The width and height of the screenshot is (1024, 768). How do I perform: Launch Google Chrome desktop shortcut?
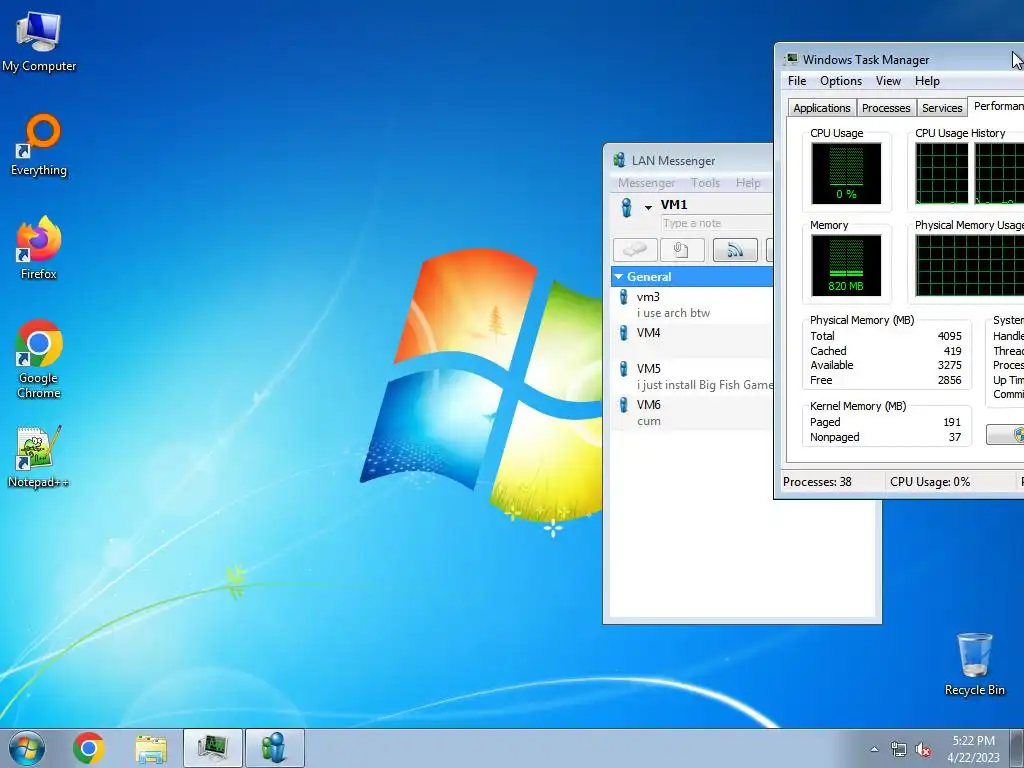click(39, 359)
